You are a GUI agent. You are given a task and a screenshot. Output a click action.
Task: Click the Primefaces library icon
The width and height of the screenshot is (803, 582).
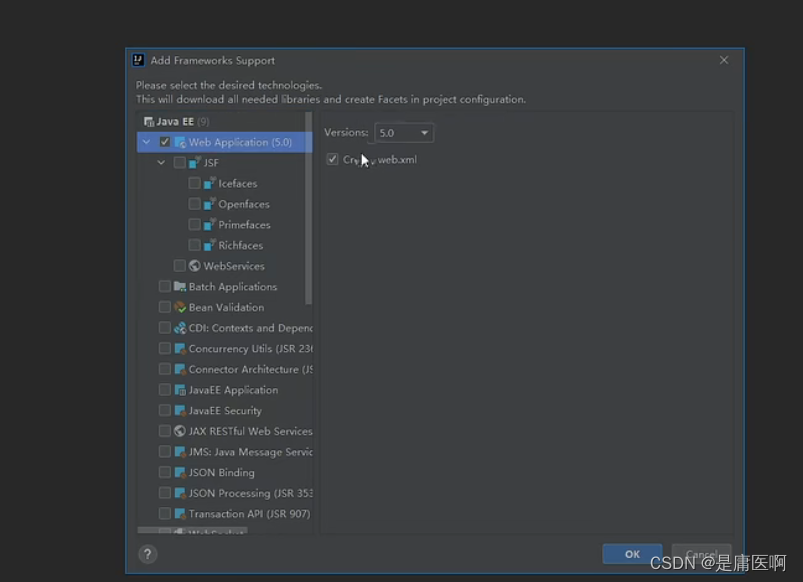[x=209, y=224]
